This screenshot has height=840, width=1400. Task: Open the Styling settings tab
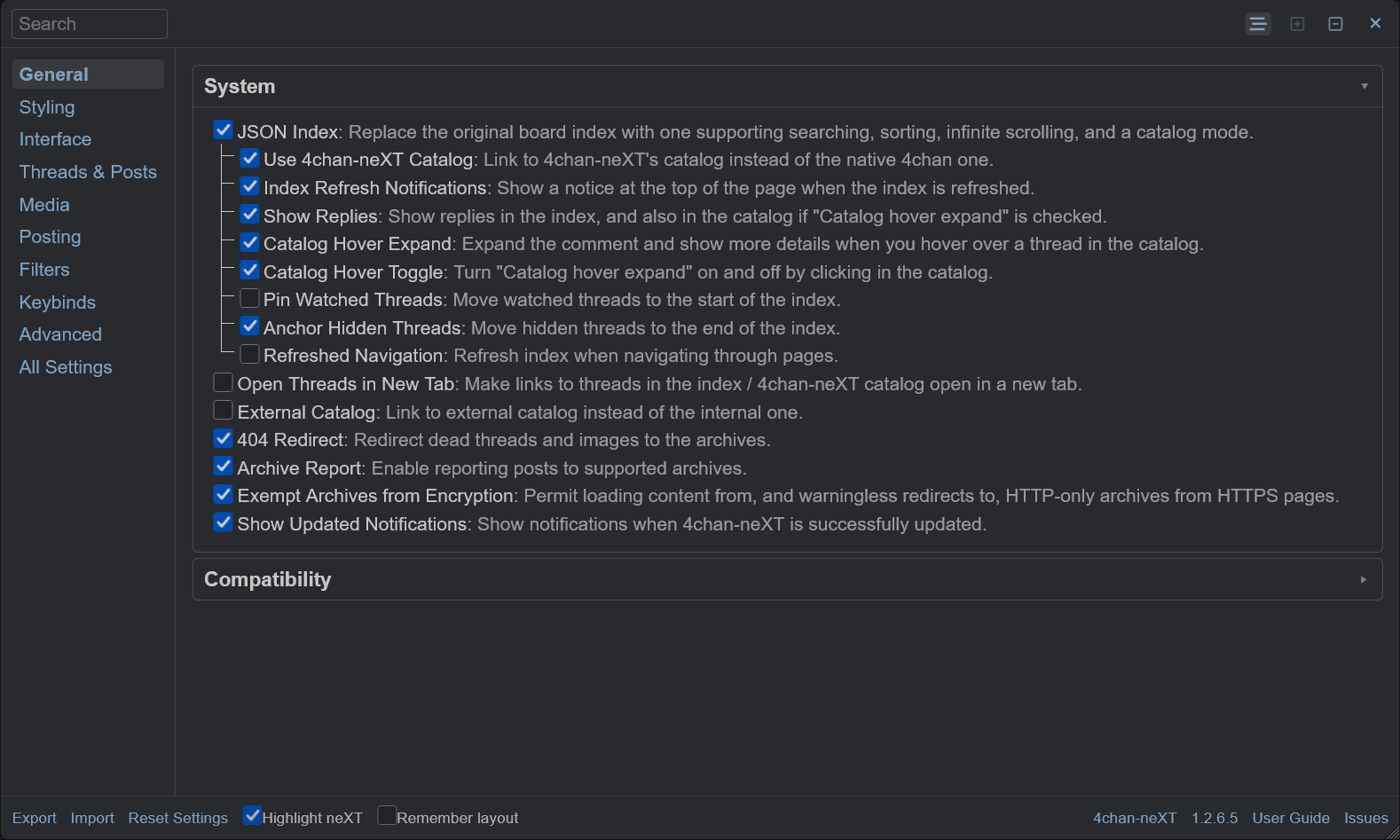[x=47, y=107]
